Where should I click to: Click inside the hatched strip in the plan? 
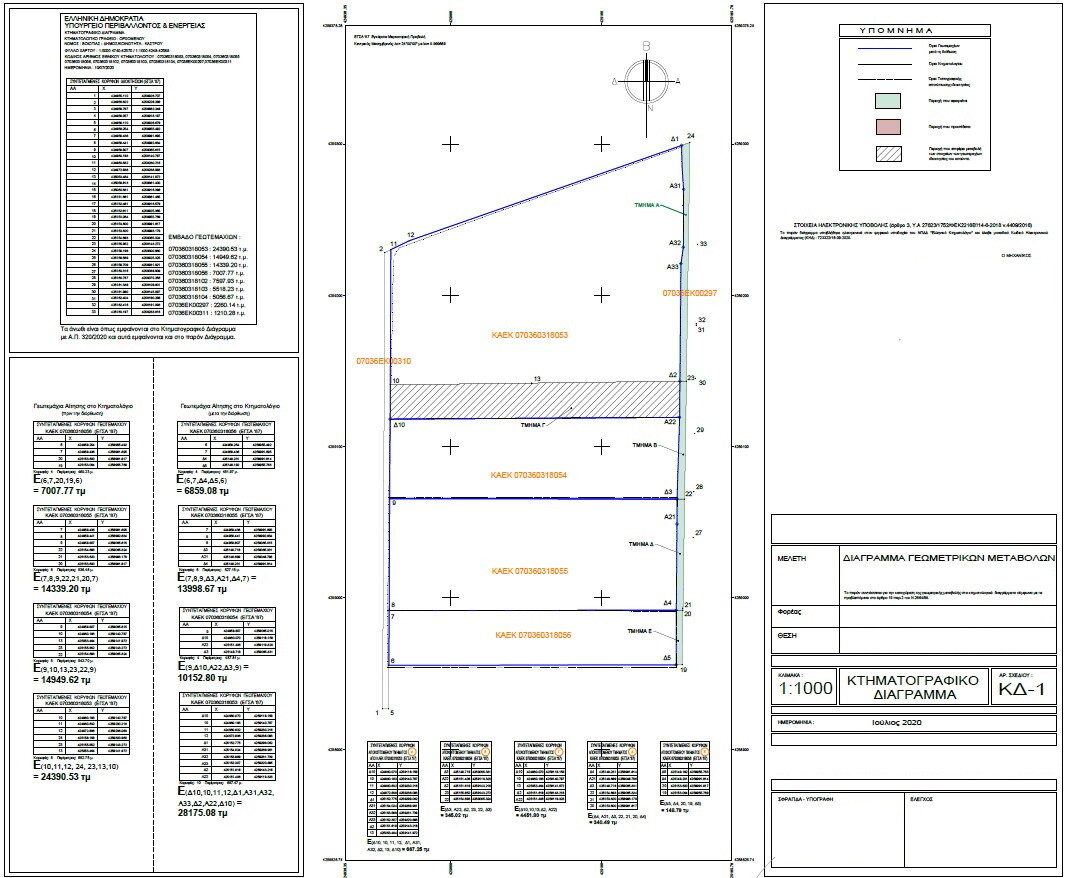(534, 401)
